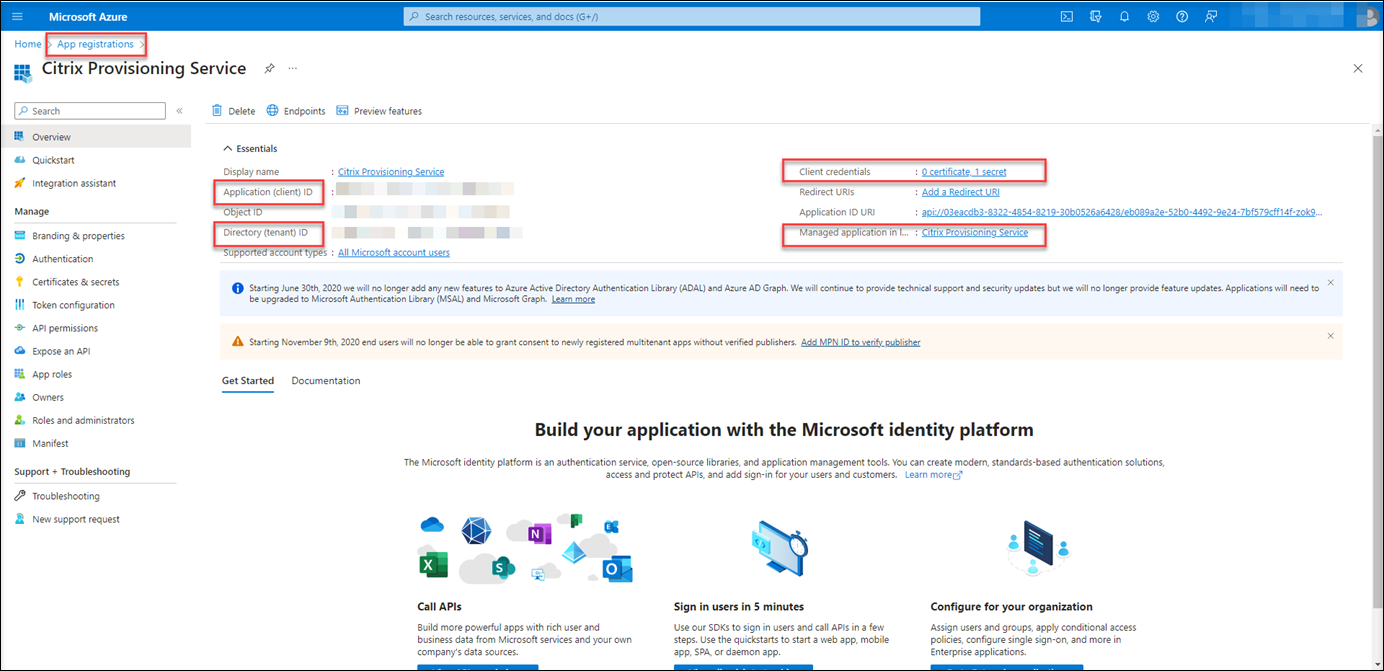1384x671 pixels.
Task: Pin Citrix Provisioning Service to dashboard
Action: [x=269, y=69]
